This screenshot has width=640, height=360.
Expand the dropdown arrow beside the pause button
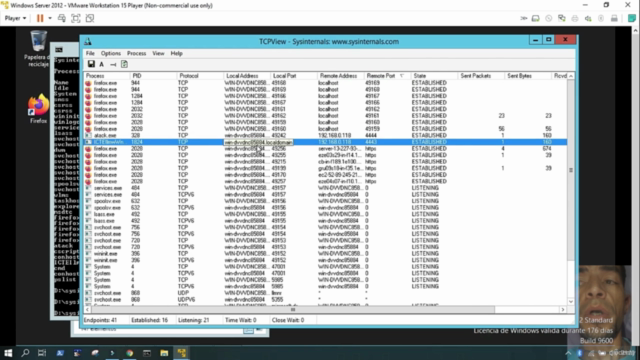point(50,18)
